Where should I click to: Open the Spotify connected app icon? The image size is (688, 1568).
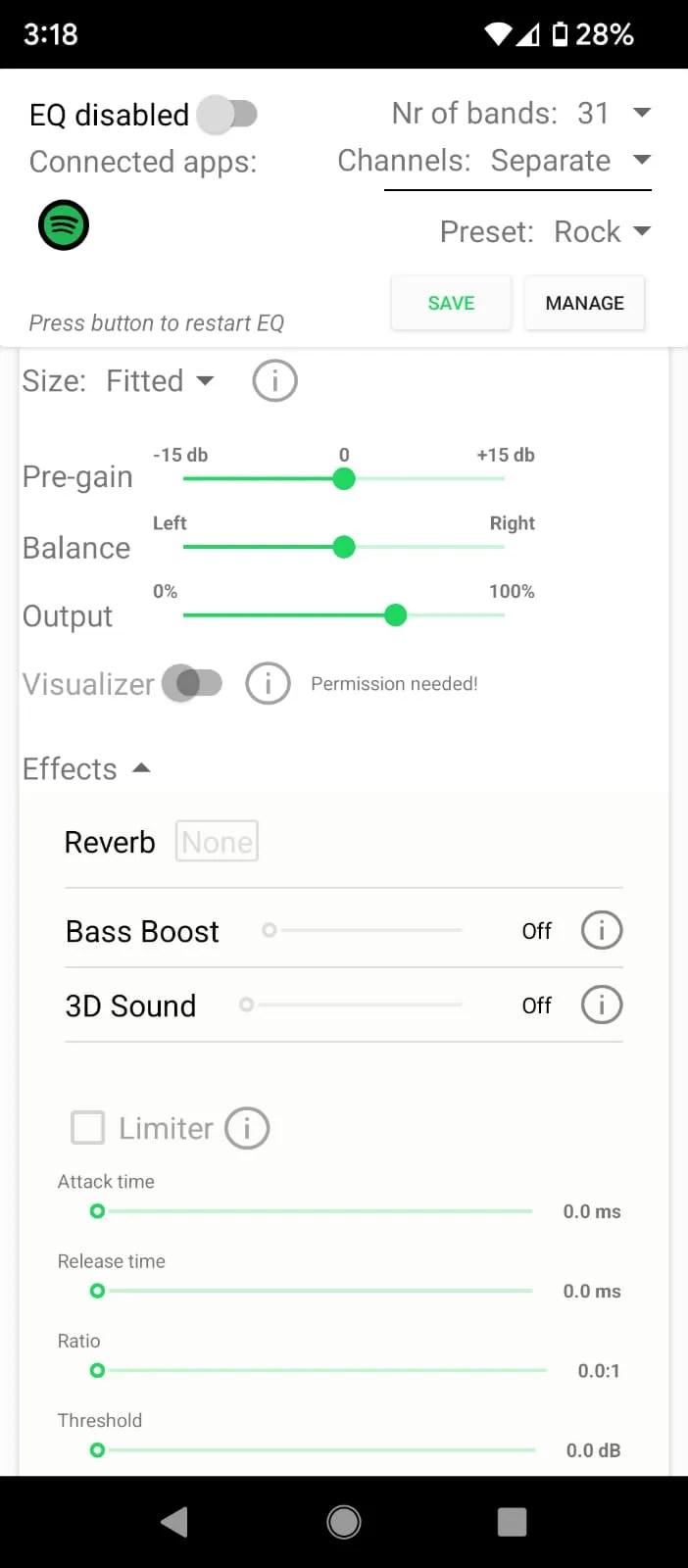pos(63,224)
